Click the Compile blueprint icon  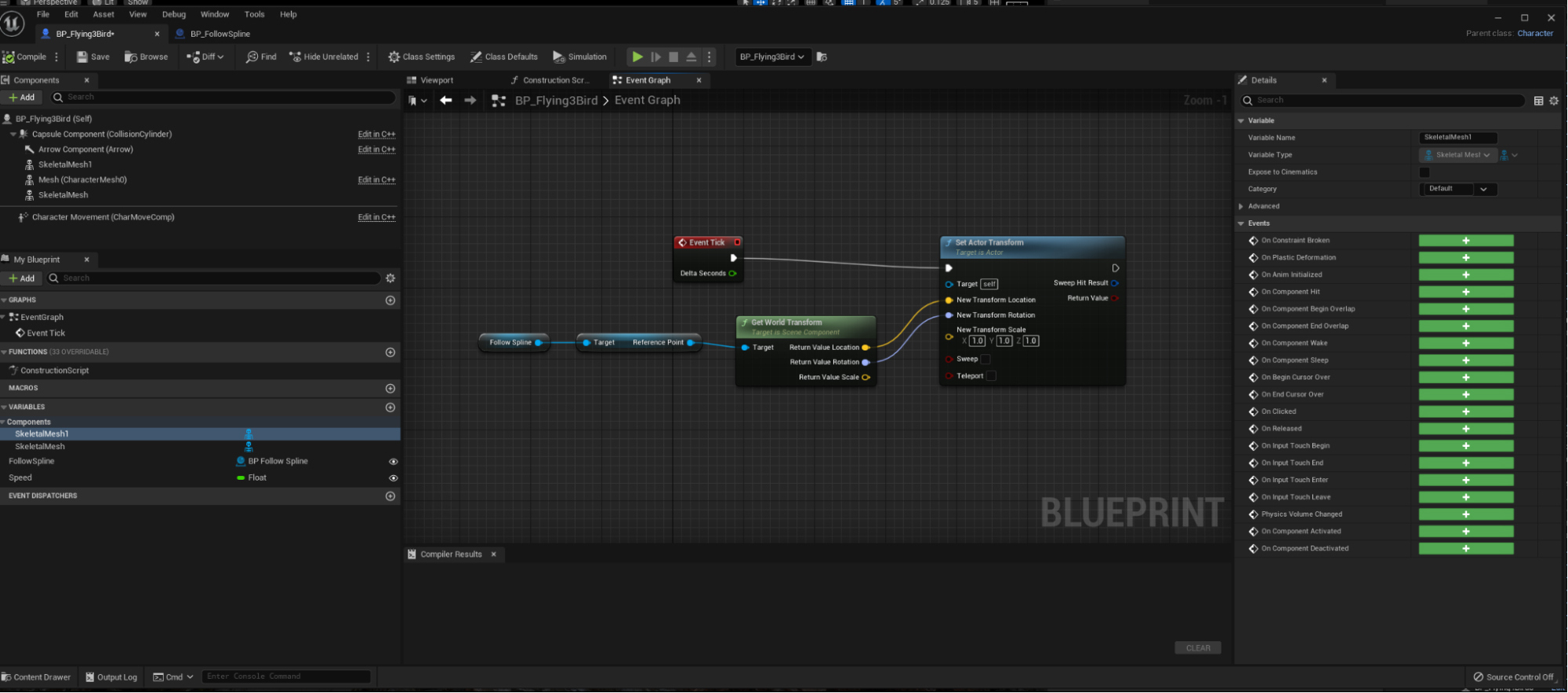click(x=9, y=57)
